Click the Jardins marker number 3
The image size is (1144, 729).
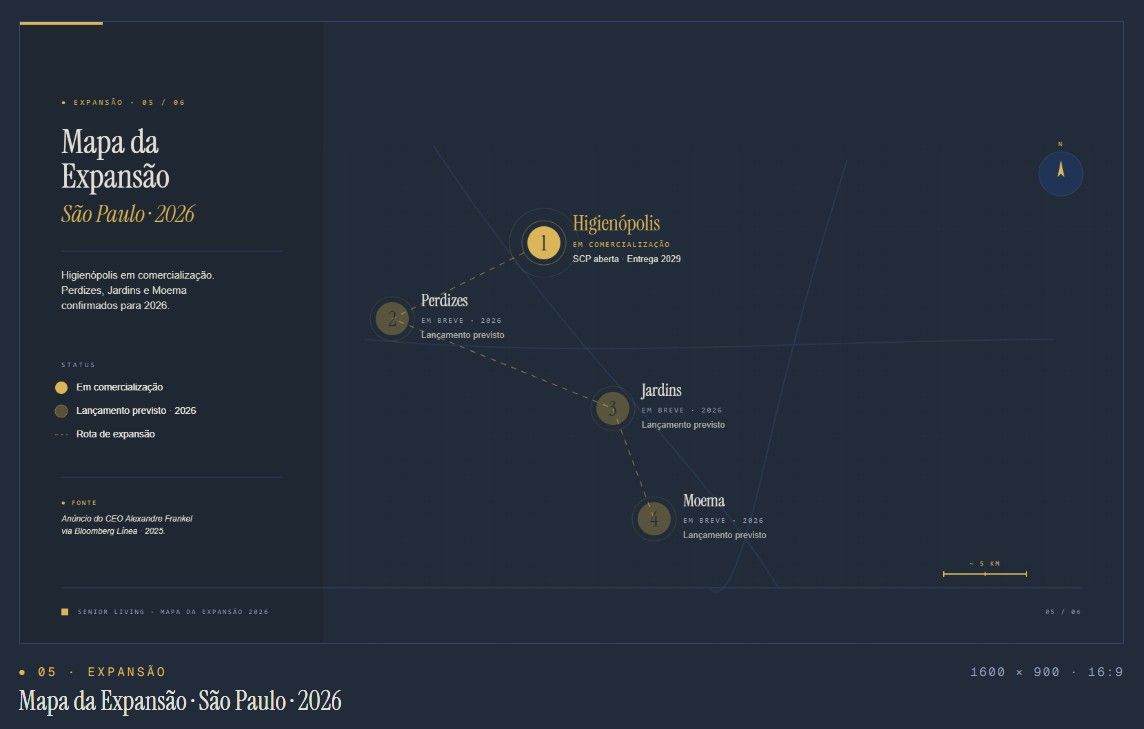click(612, 409)
